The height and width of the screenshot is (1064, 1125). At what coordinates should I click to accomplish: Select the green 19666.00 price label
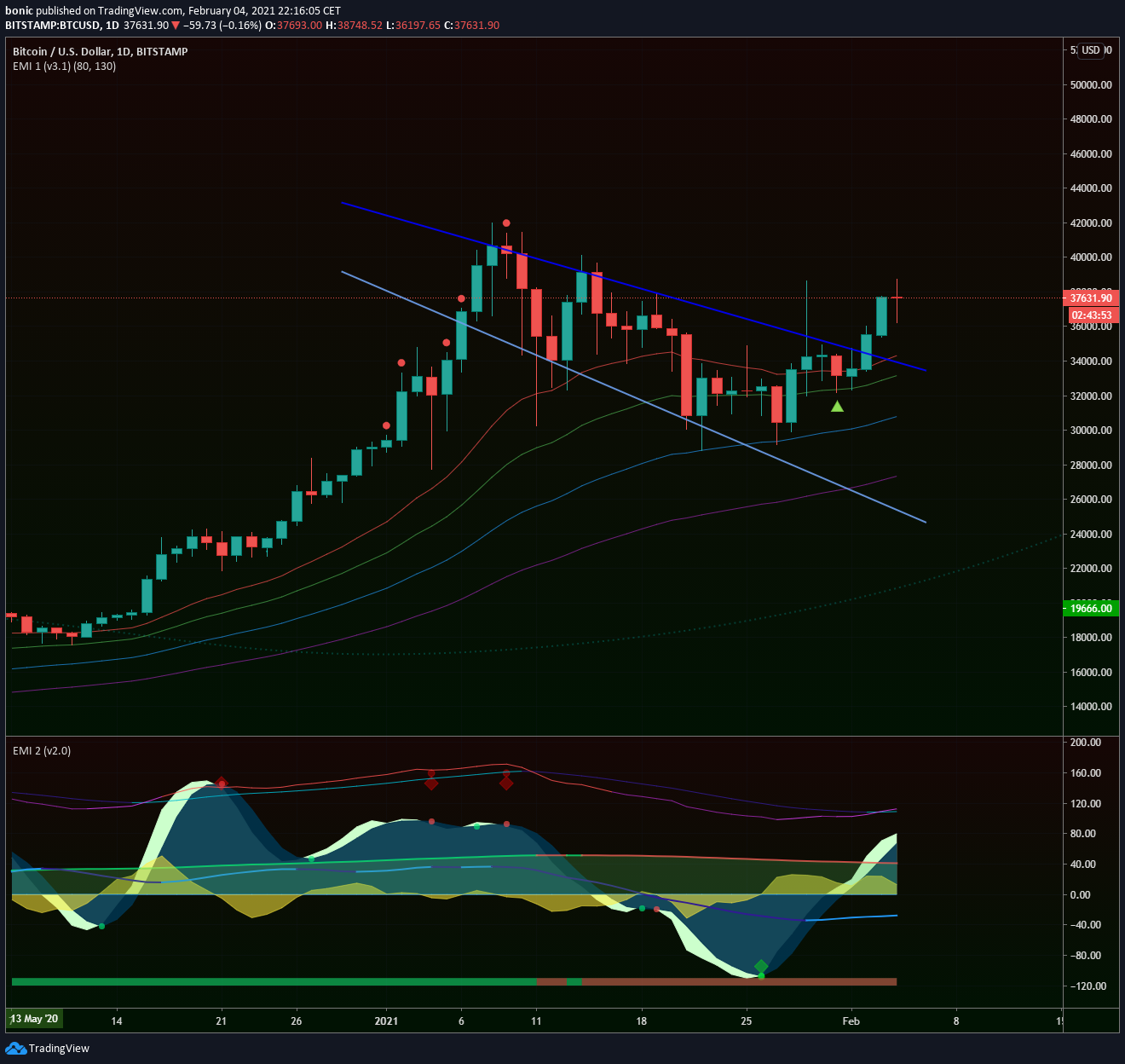[x=1091, y=608]
